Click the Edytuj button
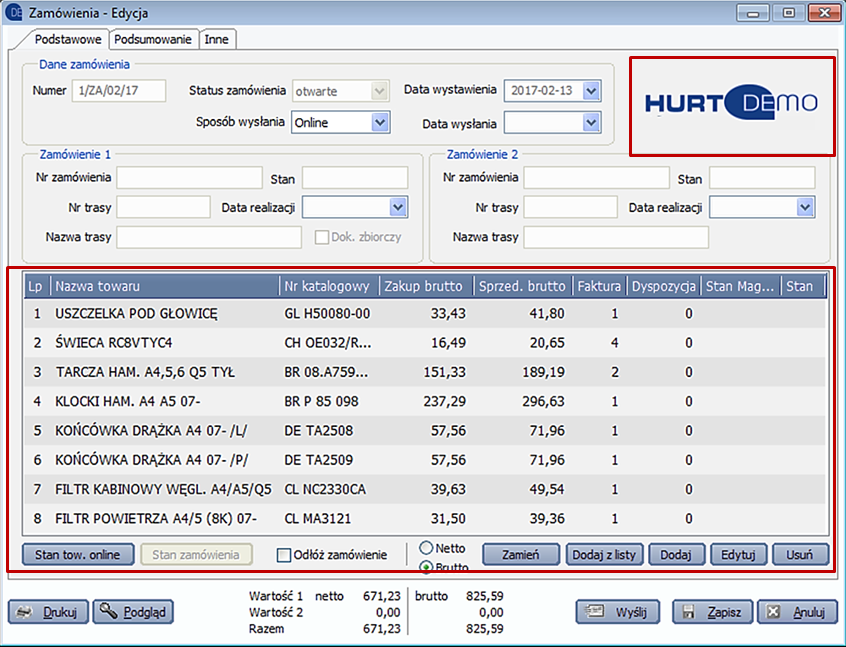This screenshot has height=647, width=846. [738, 555]
